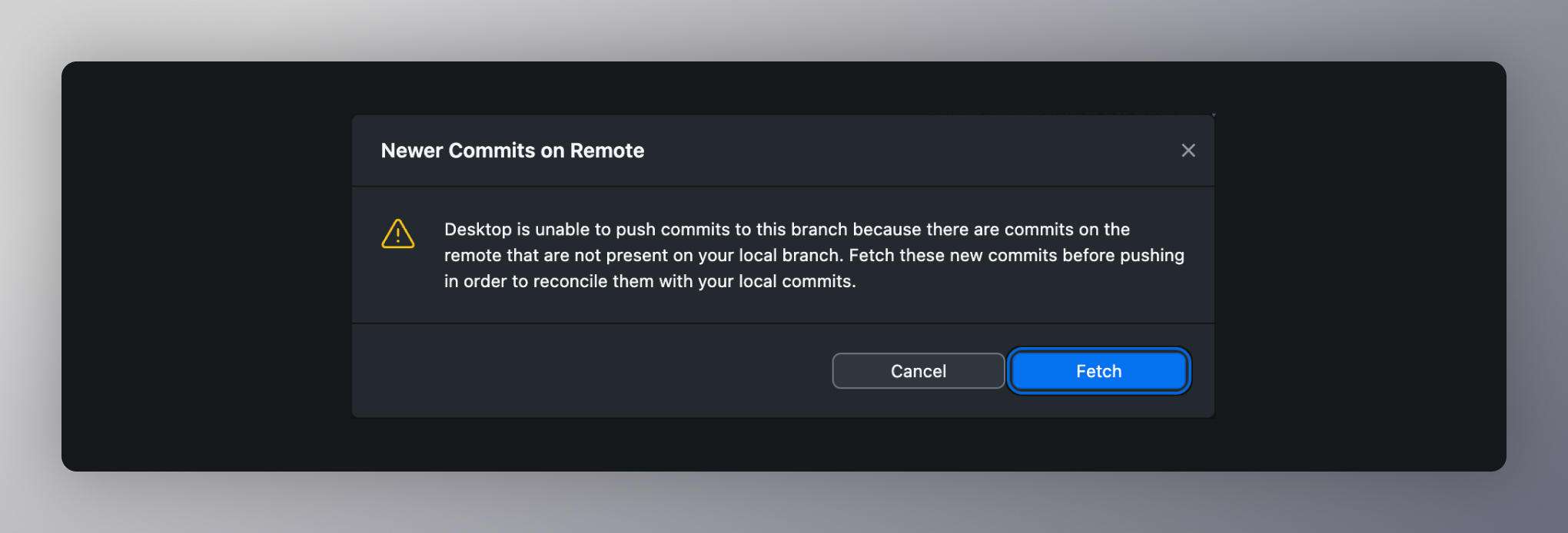Click the dark area below the dialog
Image resolution: width=1568 pixels, height=533 pixels.
click(783, 445)
